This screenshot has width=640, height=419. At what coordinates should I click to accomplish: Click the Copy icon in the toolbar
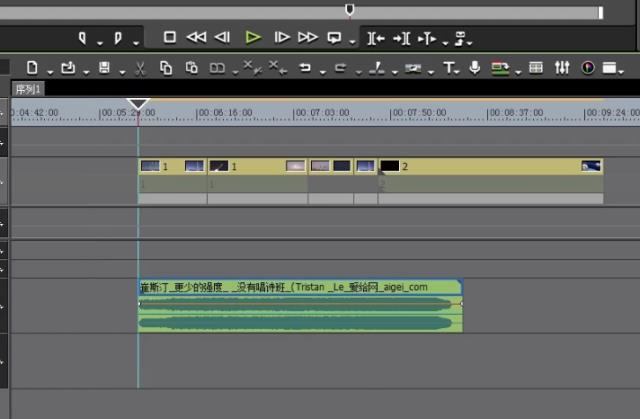coord(166,68)
